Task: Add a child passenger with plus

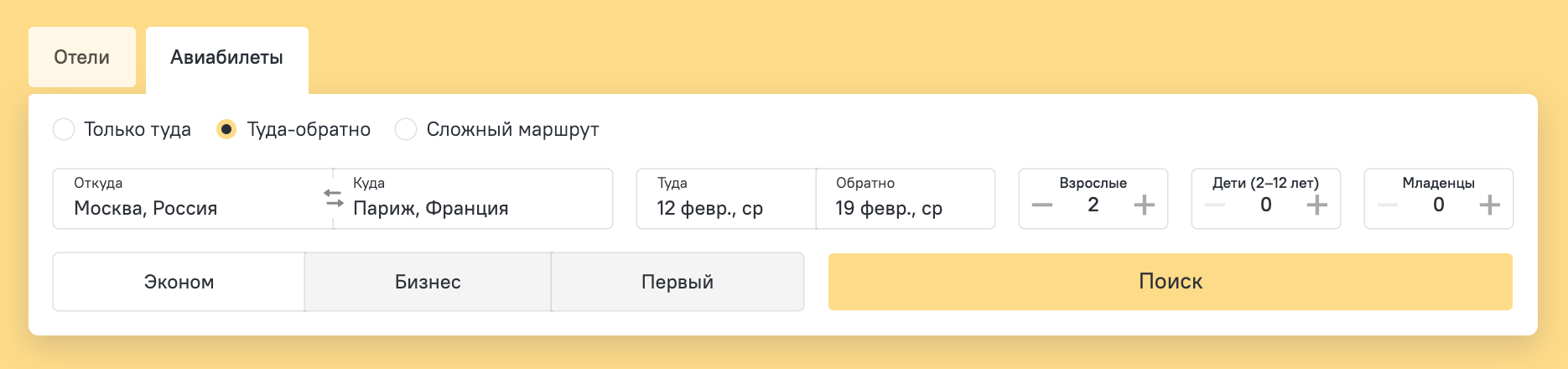Action: coord(1316,205)
